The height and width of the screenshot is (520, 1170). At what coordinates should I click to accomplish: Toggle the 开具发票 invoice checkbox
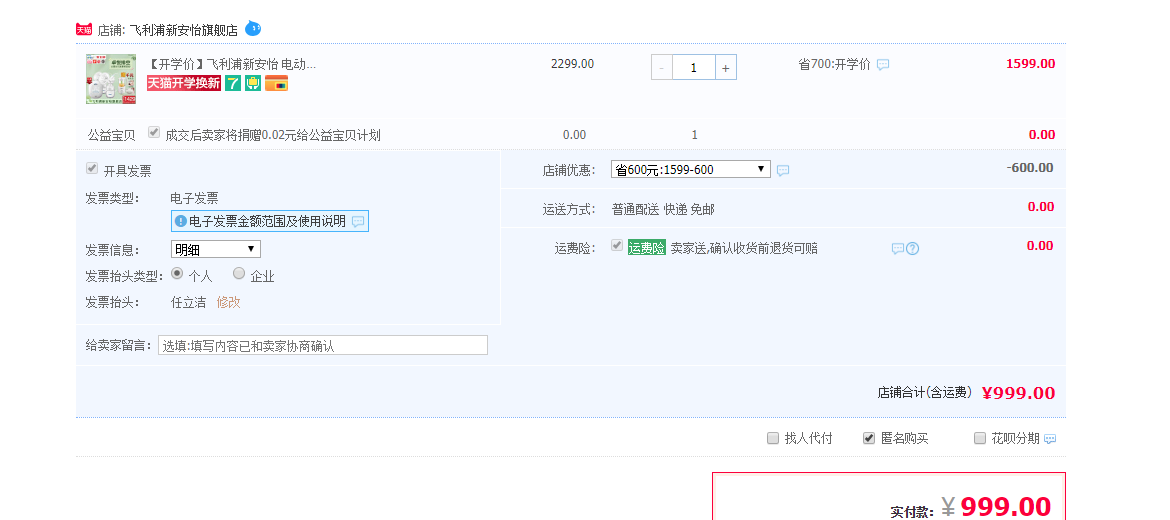pos(92,168)
